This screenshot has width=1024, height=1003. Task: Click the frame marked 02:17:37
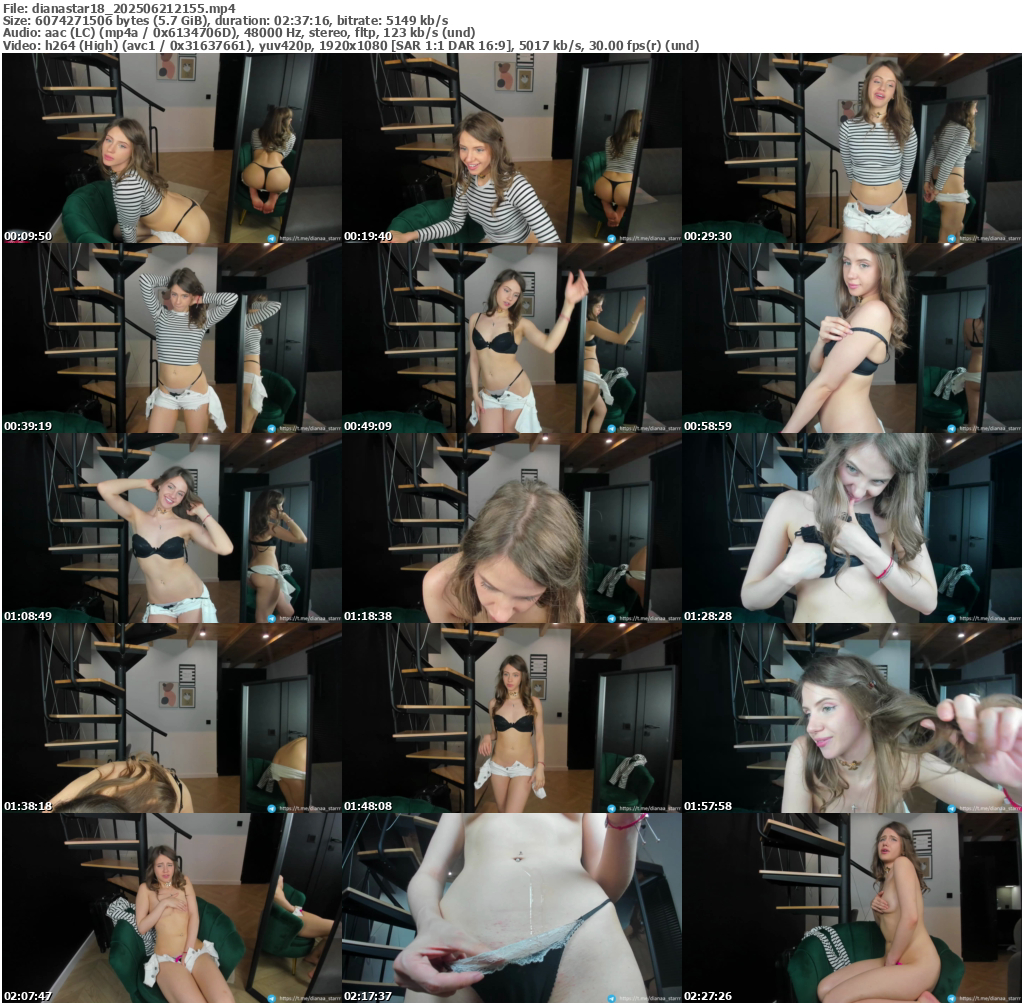tap(511, 908)
